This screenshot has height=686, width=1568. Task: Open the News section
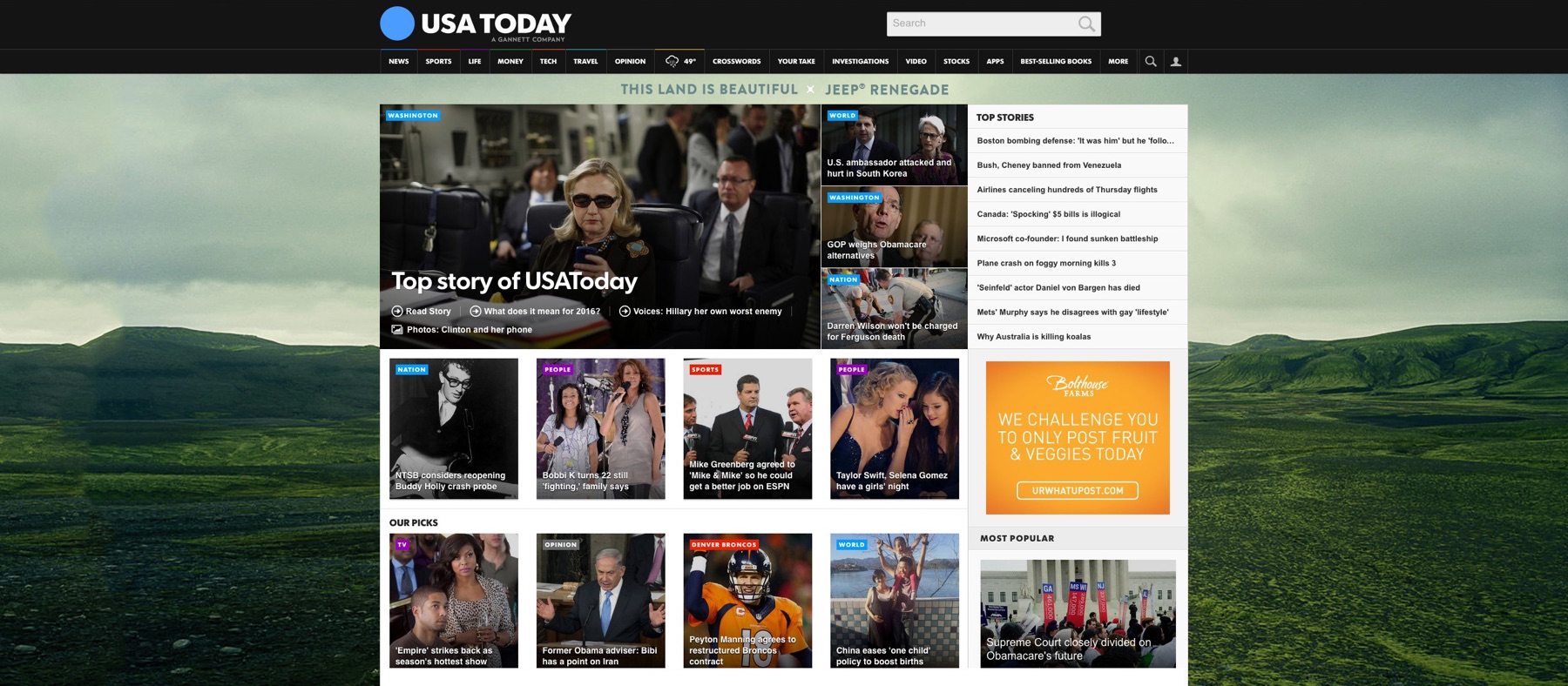click(399, 62)
